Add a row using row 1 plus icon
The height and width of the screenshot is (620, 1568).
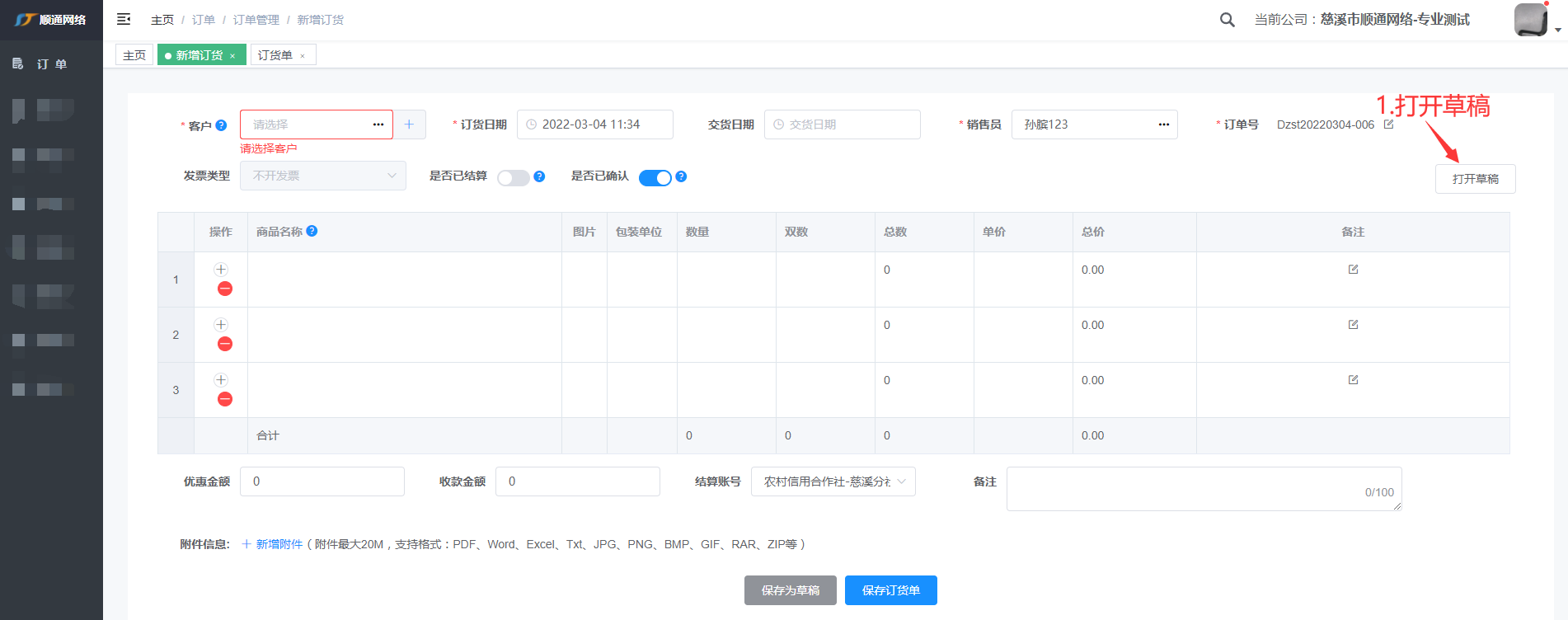[221, 270]
